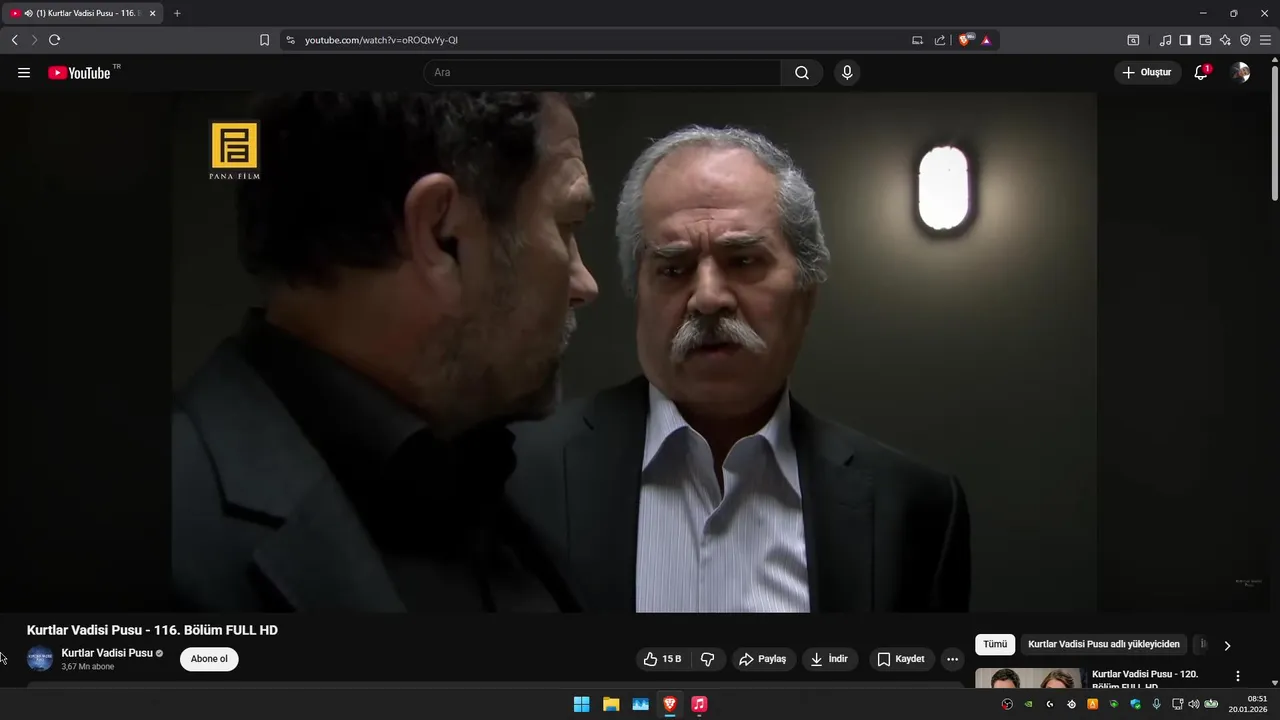Open Brave browser taskbar icon
1280x720 pixels.
[x=670, y=704]
